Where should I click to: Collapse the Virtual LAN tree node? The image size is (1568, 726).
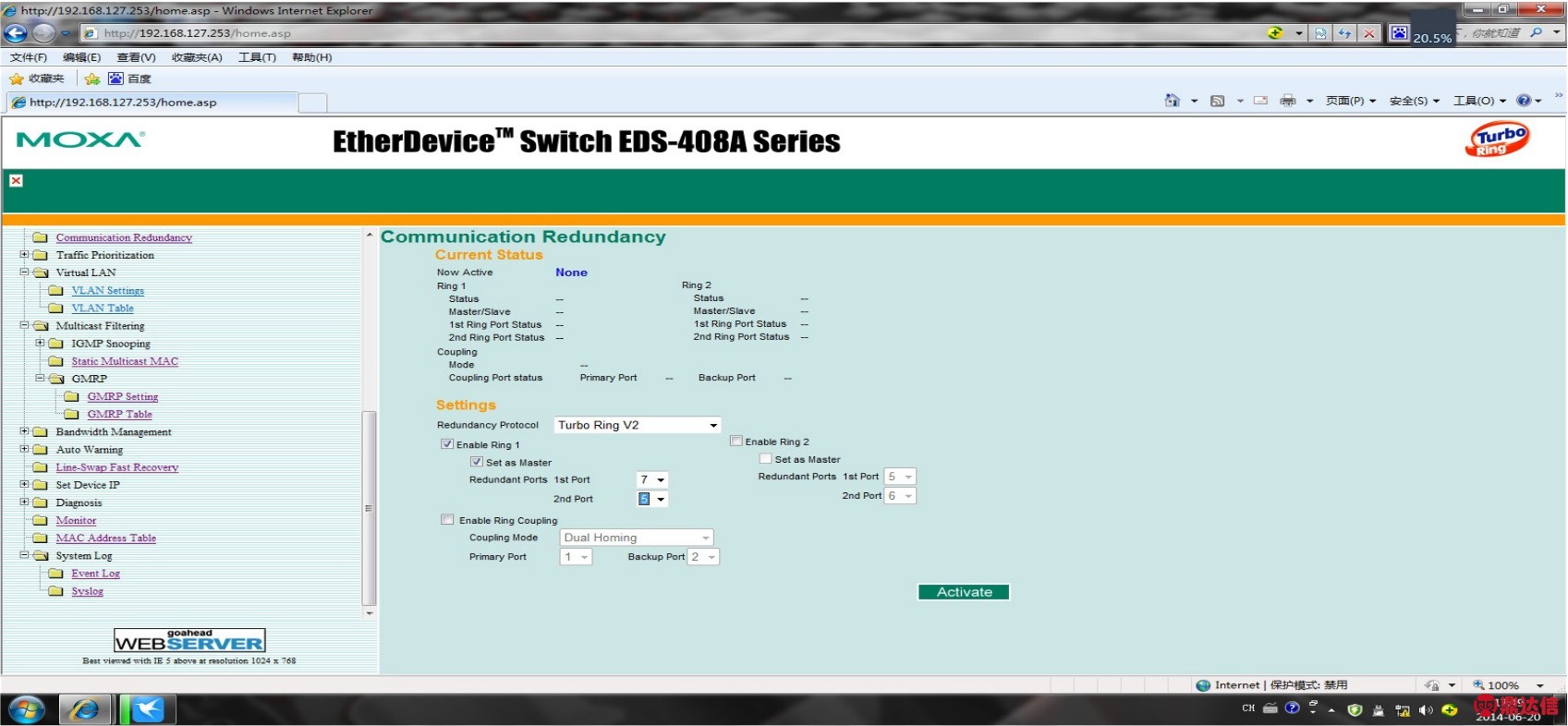(25, 272)
